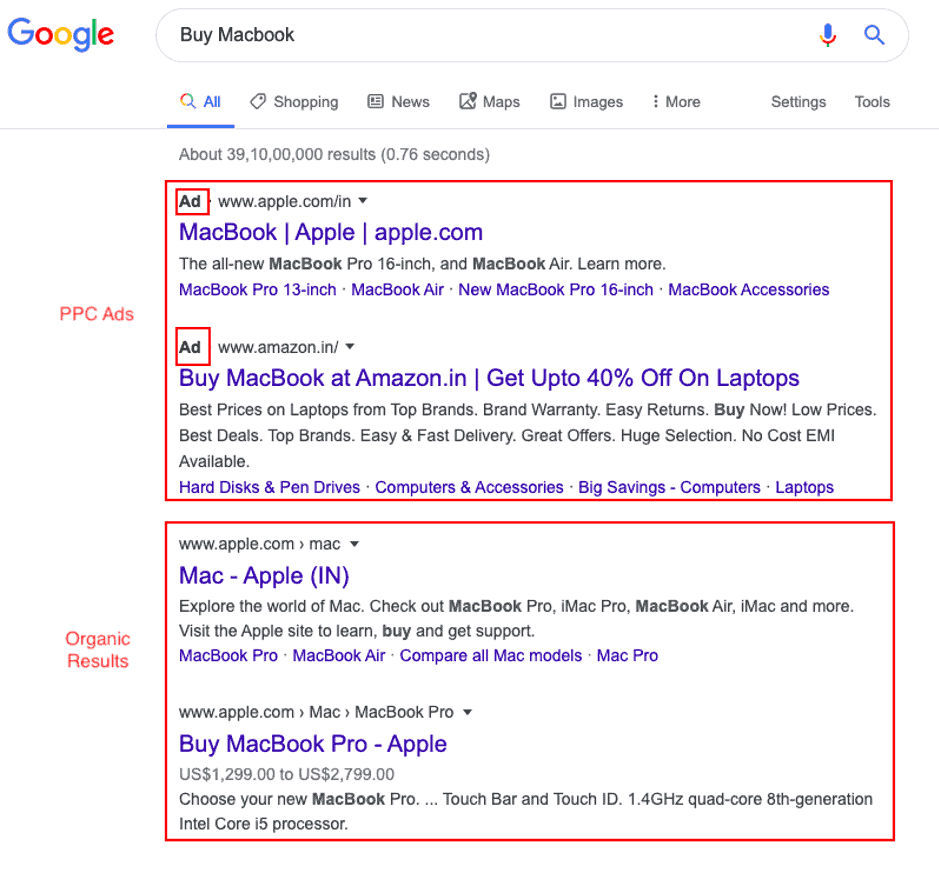Open Buy MacBook at Amazon.in ad title

point(489,379)
